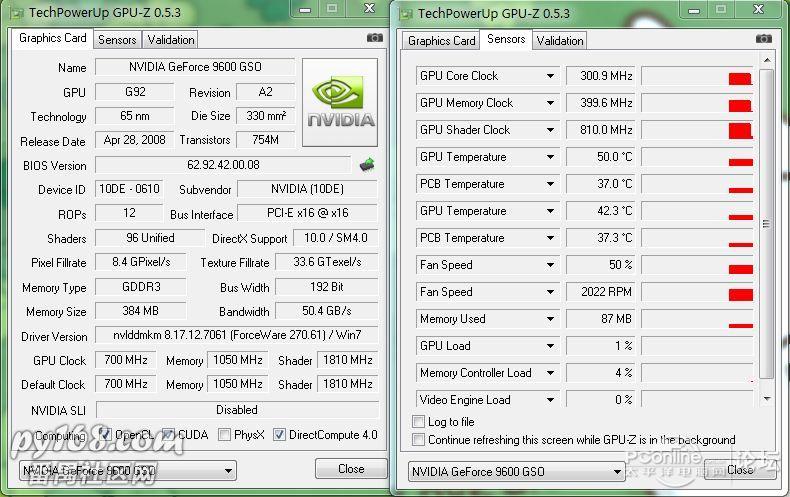Open the GPU Load sensor dropdown
This screenshot has height=497, width=790.
[550, 346]
